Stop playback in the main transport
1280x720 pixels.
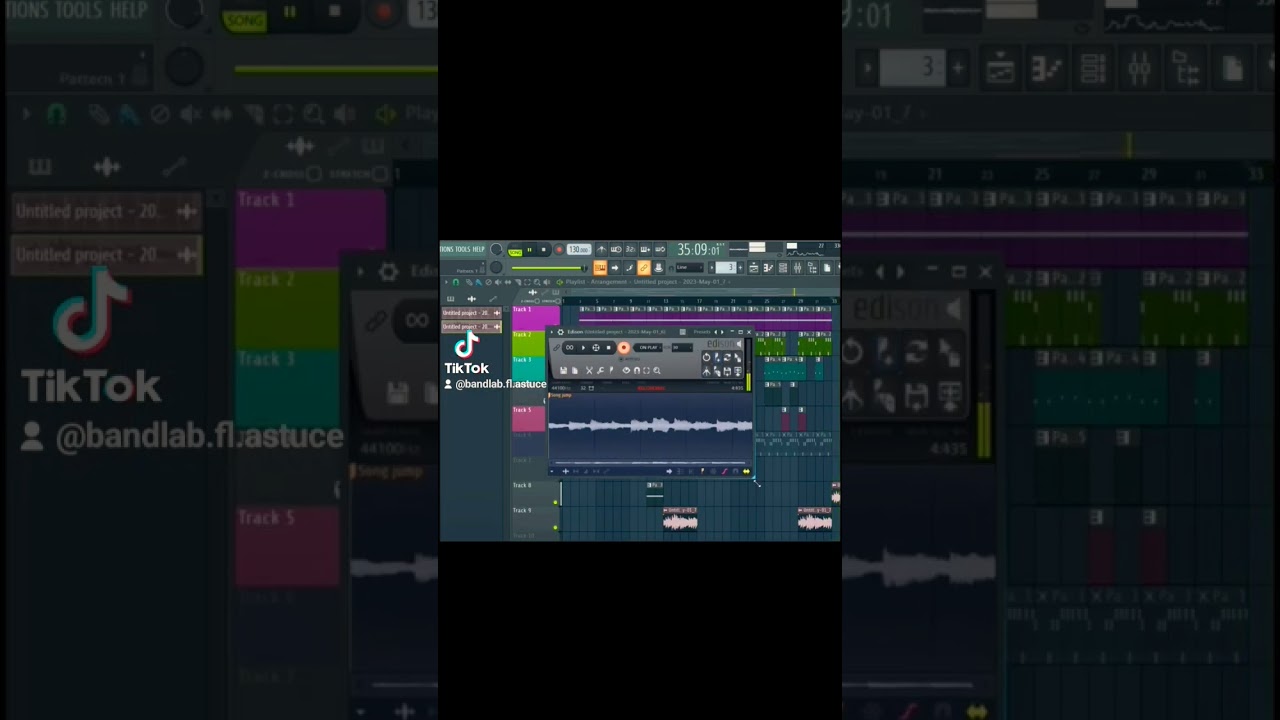543,250
